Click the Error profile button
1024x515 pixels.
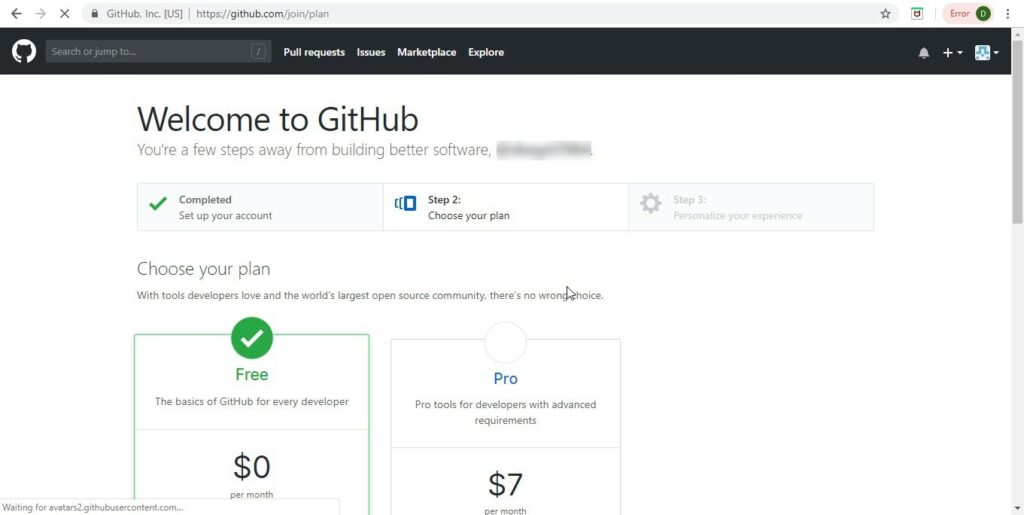968,14
